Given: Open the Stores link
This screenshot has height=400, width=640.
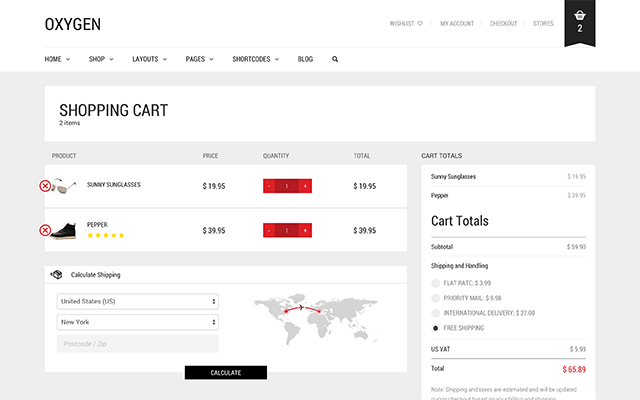Looking at the screenshot, I should click(543, 24).
